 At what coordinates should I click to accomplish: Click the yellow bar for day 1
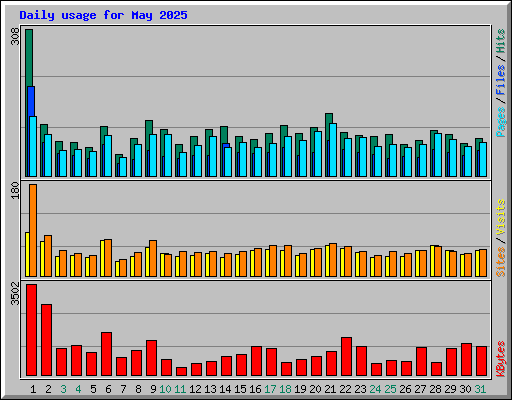(27, 254)
